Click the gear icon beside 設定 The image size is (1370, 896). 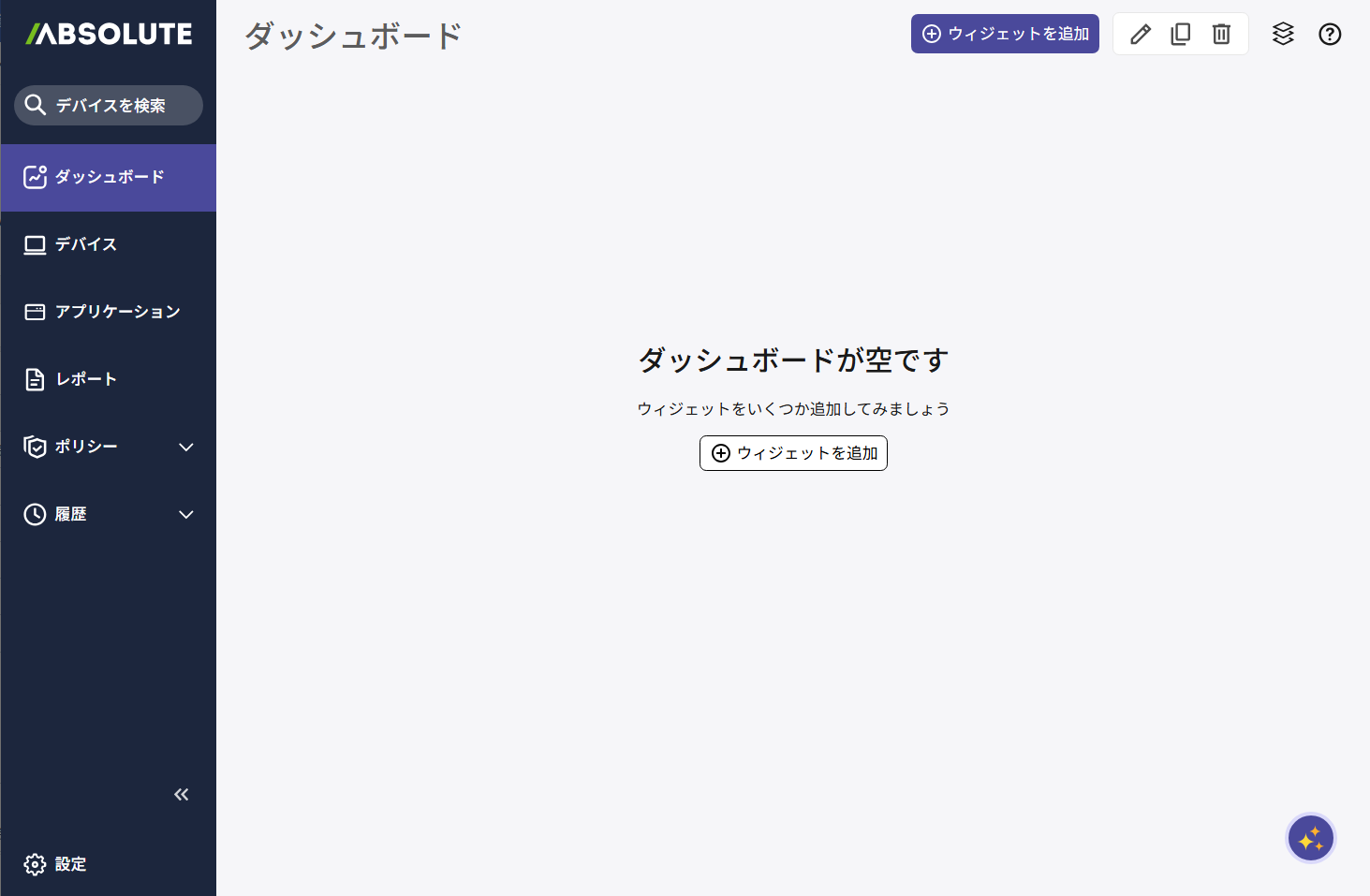(x=35, y=864)
